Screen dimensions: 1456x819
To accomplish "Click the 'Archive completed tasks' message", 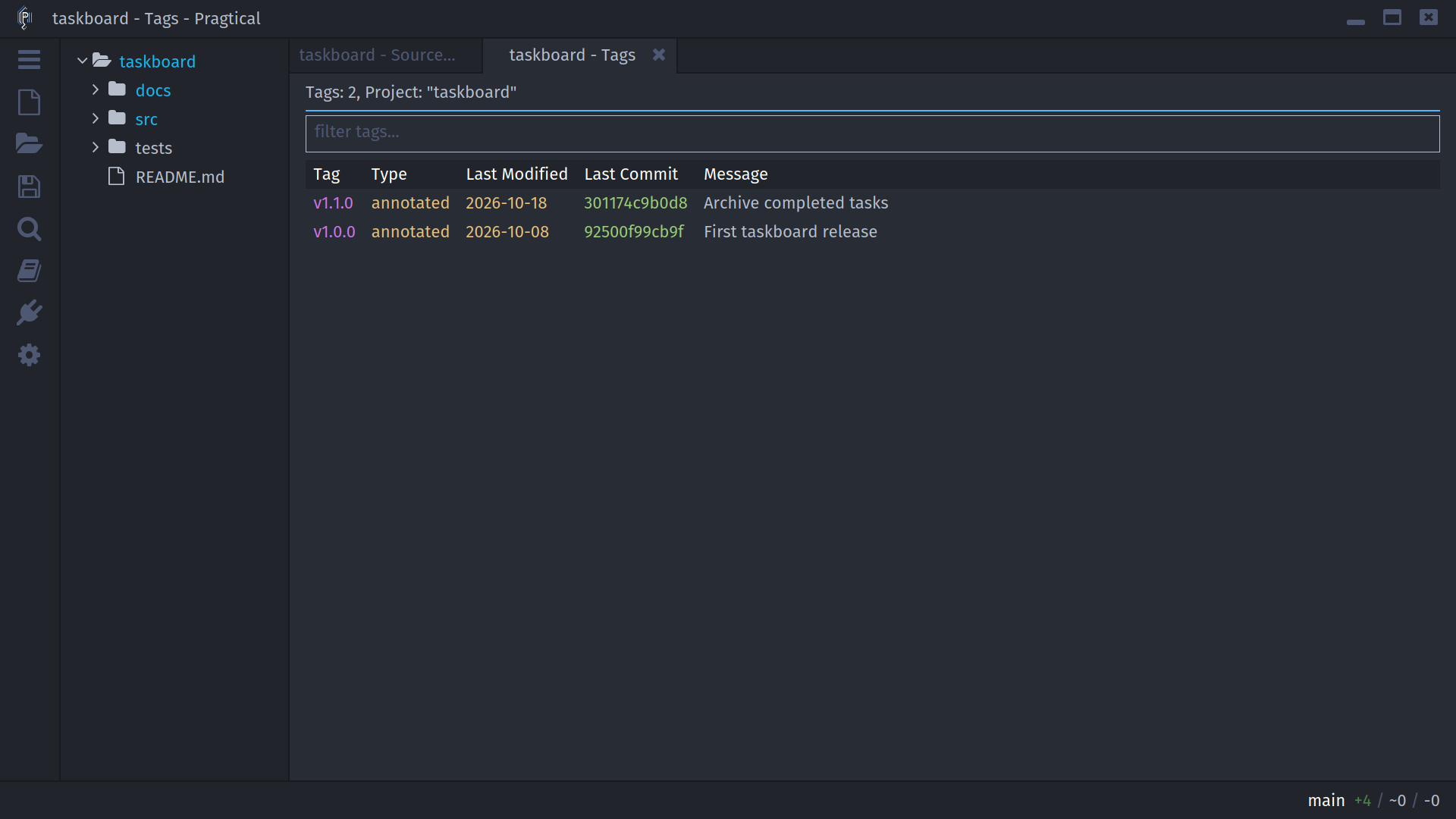I will 795,203.
